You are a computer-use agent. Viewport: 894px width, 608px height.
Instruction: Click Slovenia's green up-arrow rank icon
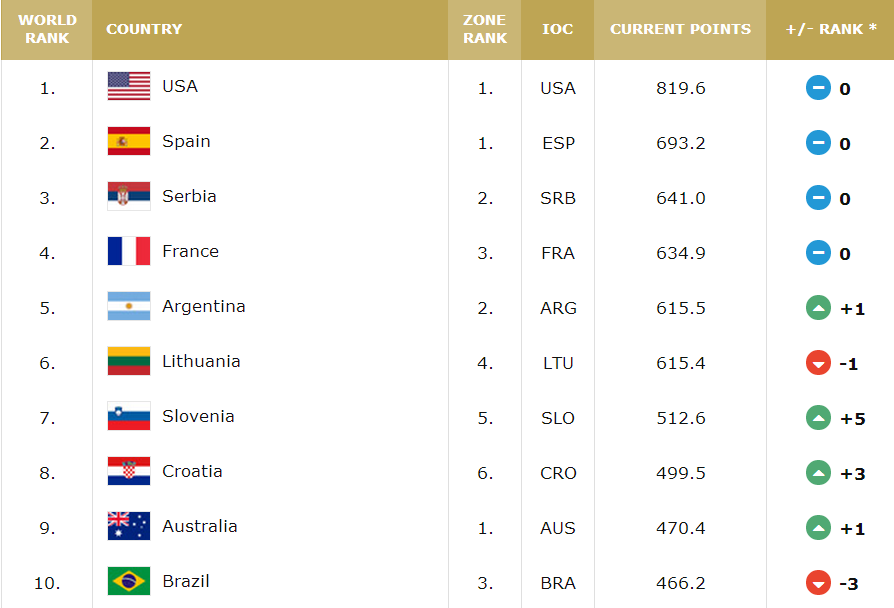click(818, 418)
